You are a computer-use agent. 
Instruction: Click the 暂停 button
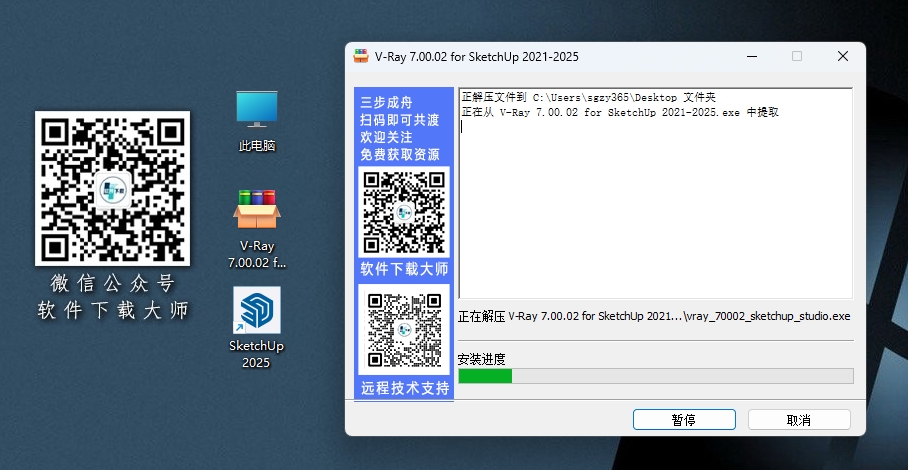pos(684,420)
